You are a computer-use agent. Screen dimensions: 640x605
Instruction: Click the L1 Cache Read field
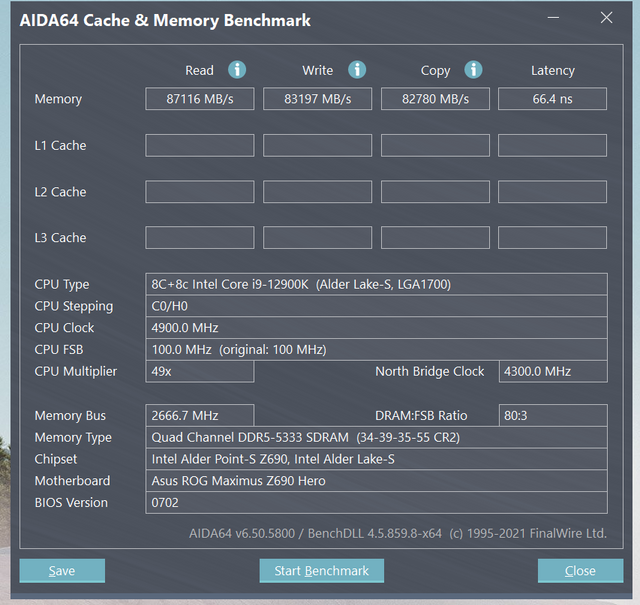coord(200,146)
